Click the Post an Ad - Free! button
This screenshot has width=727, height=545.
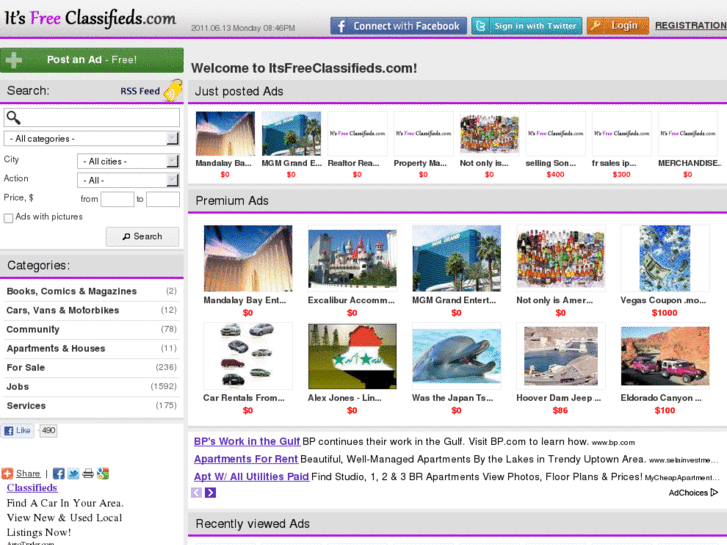tap(92, 60)
